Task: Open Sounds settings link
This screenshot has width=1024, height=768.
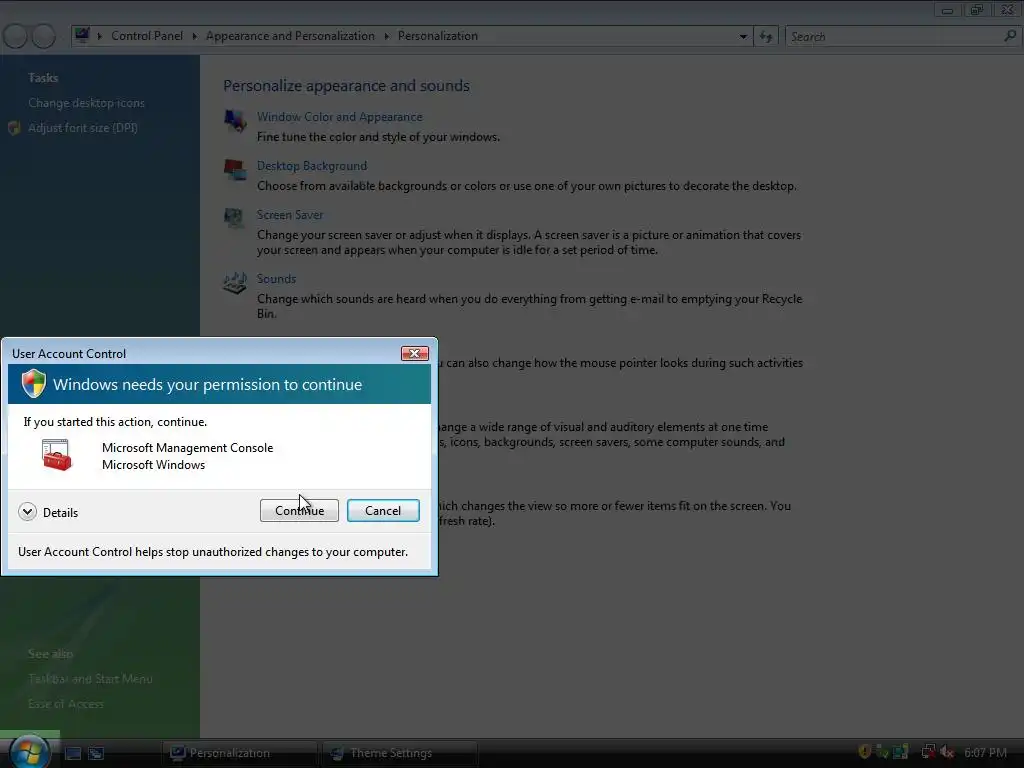Action: tap(276, 279)
